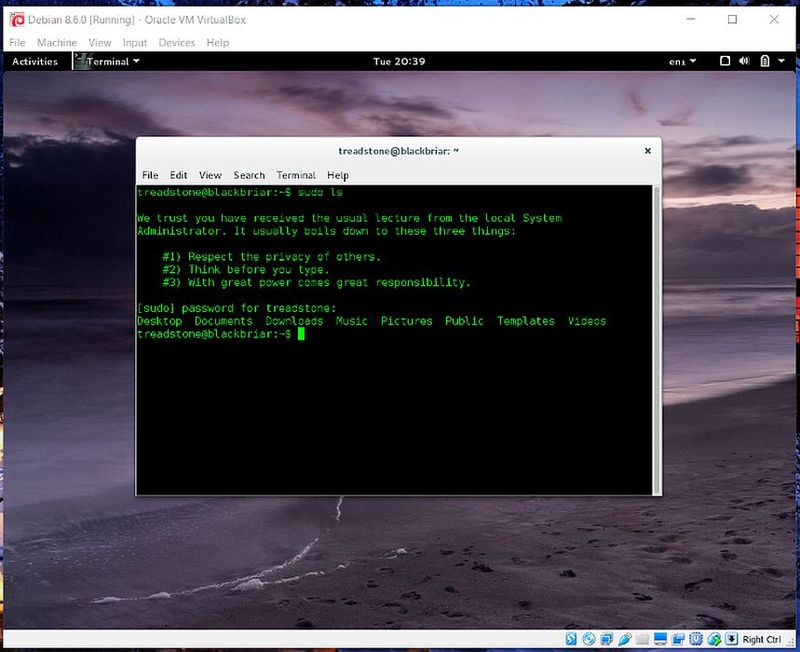Open the en1 keyboard layout dropdown
800x652 pixels.
[x=682, y=62]
